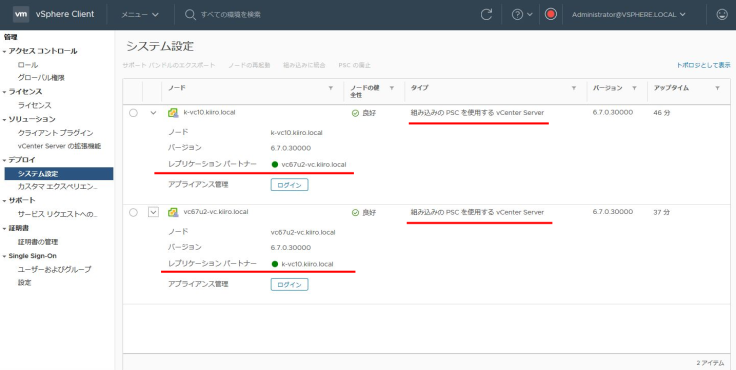736x370 pixels.
Task: Collapse details of vc67u2-vc.kiiro.local row
Action: pyautogui.click(x=153, y=212)
